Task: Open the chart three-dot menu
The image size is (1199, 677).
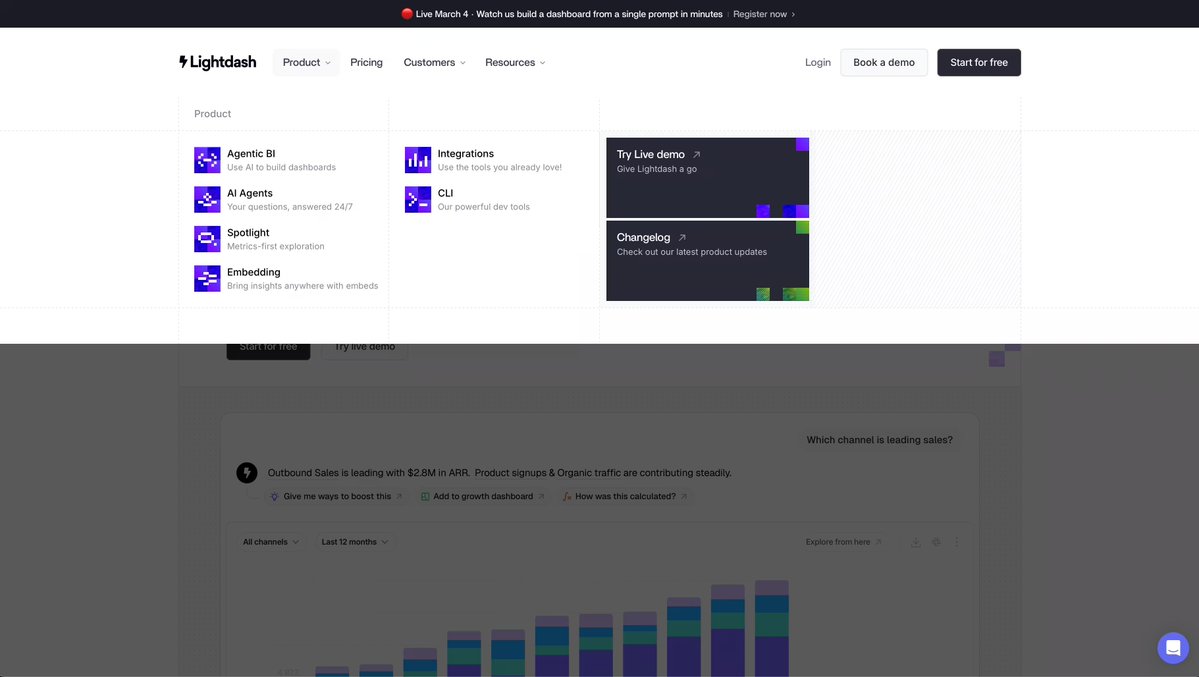Action: [x=957, y=542]
